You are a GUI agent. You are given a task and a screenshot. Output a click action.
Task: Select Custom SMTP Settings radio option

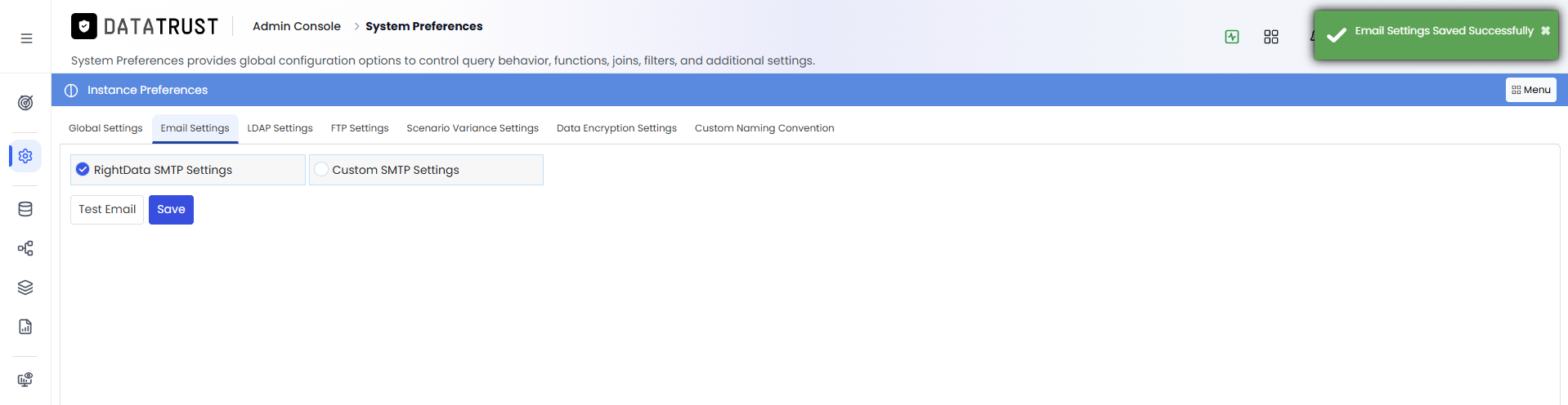[x=321, y=169]
